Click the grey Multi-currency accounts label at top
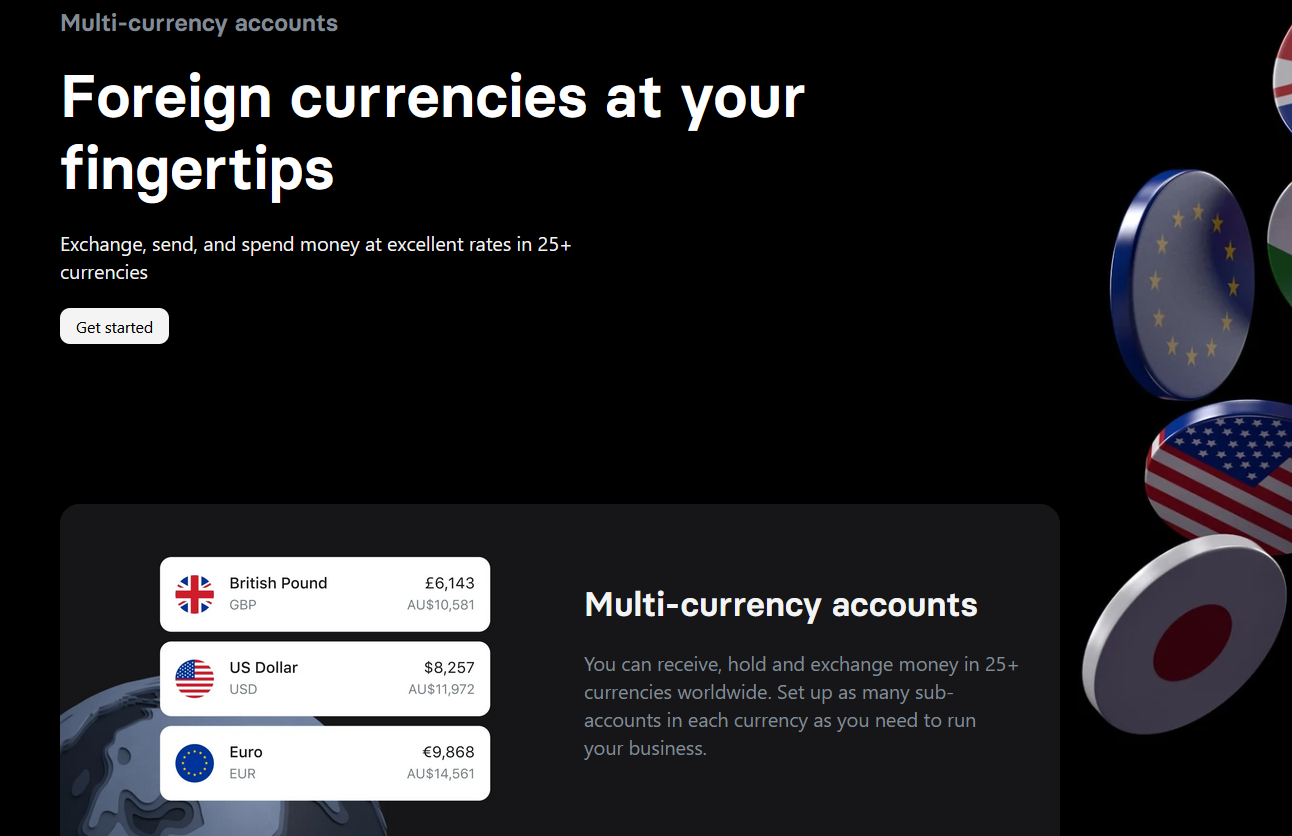This screenshot has height=836, width=1292. (199, 23)
